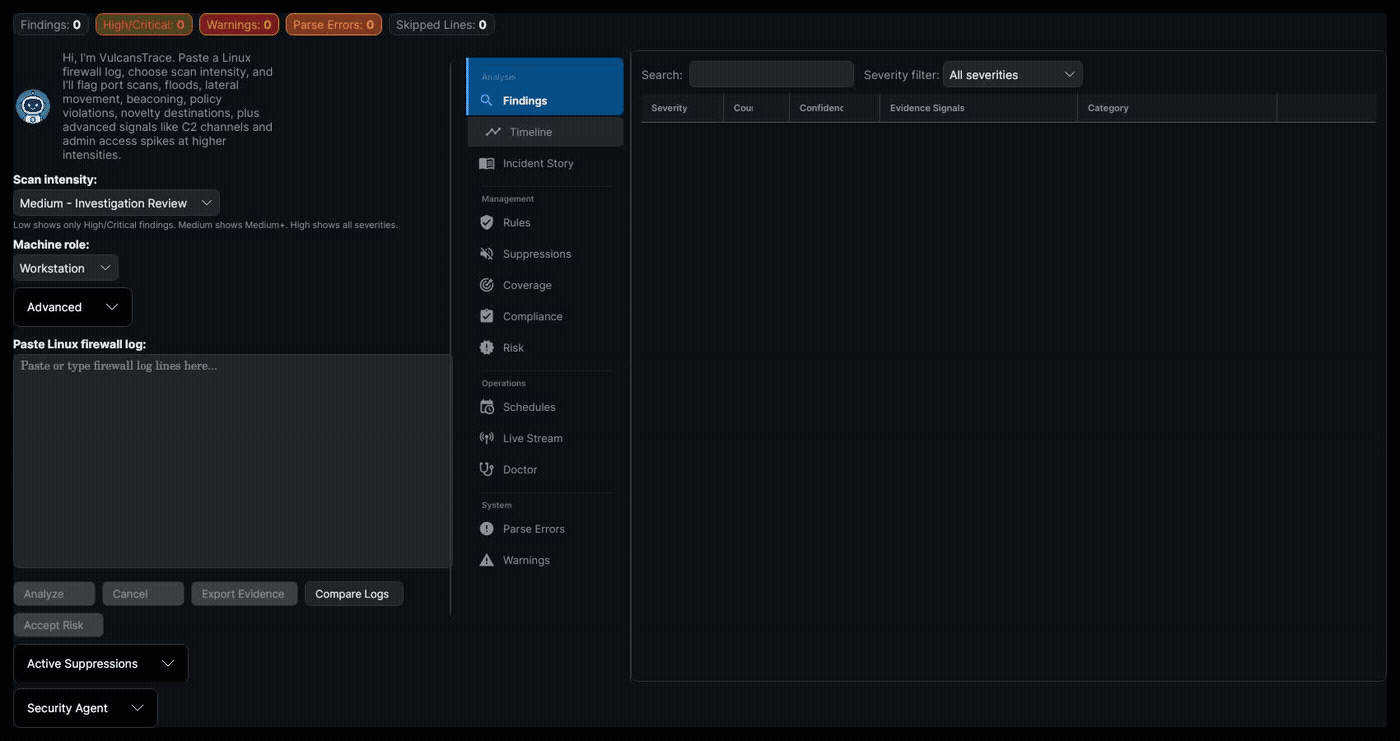Click the Analyze button
Image resolution: width=1400 pixels, height=741 pixels.
click(x=54, y=594)
